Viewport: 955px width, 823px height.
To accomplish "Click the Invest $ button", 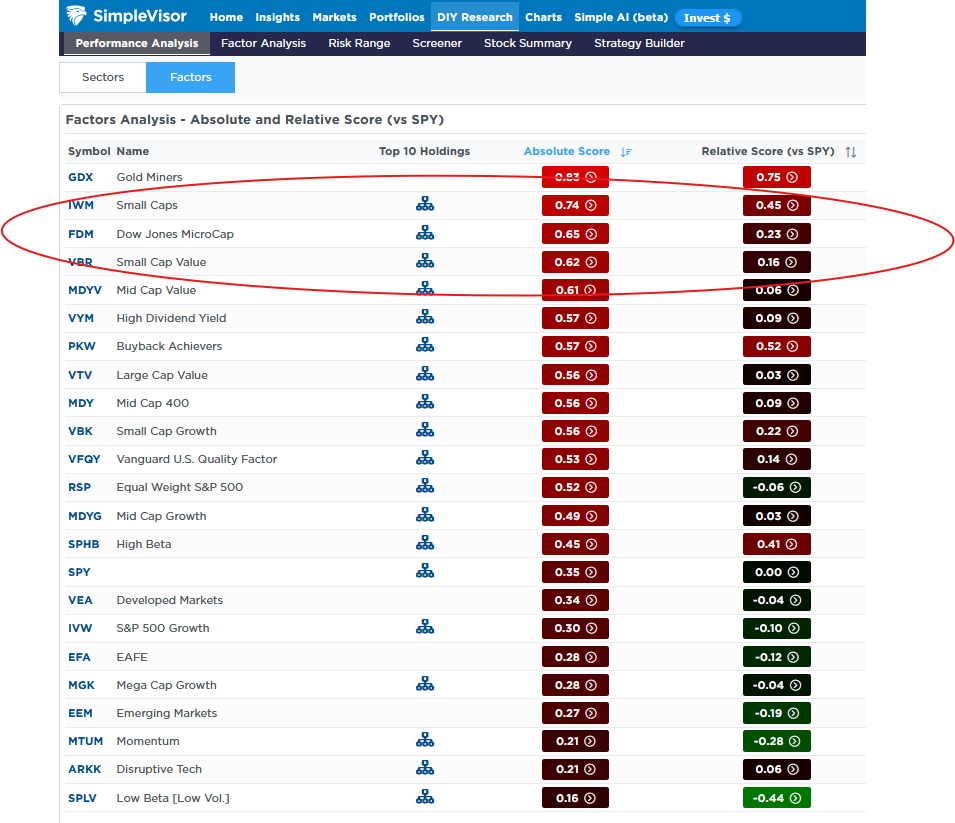I will [707, 18].
